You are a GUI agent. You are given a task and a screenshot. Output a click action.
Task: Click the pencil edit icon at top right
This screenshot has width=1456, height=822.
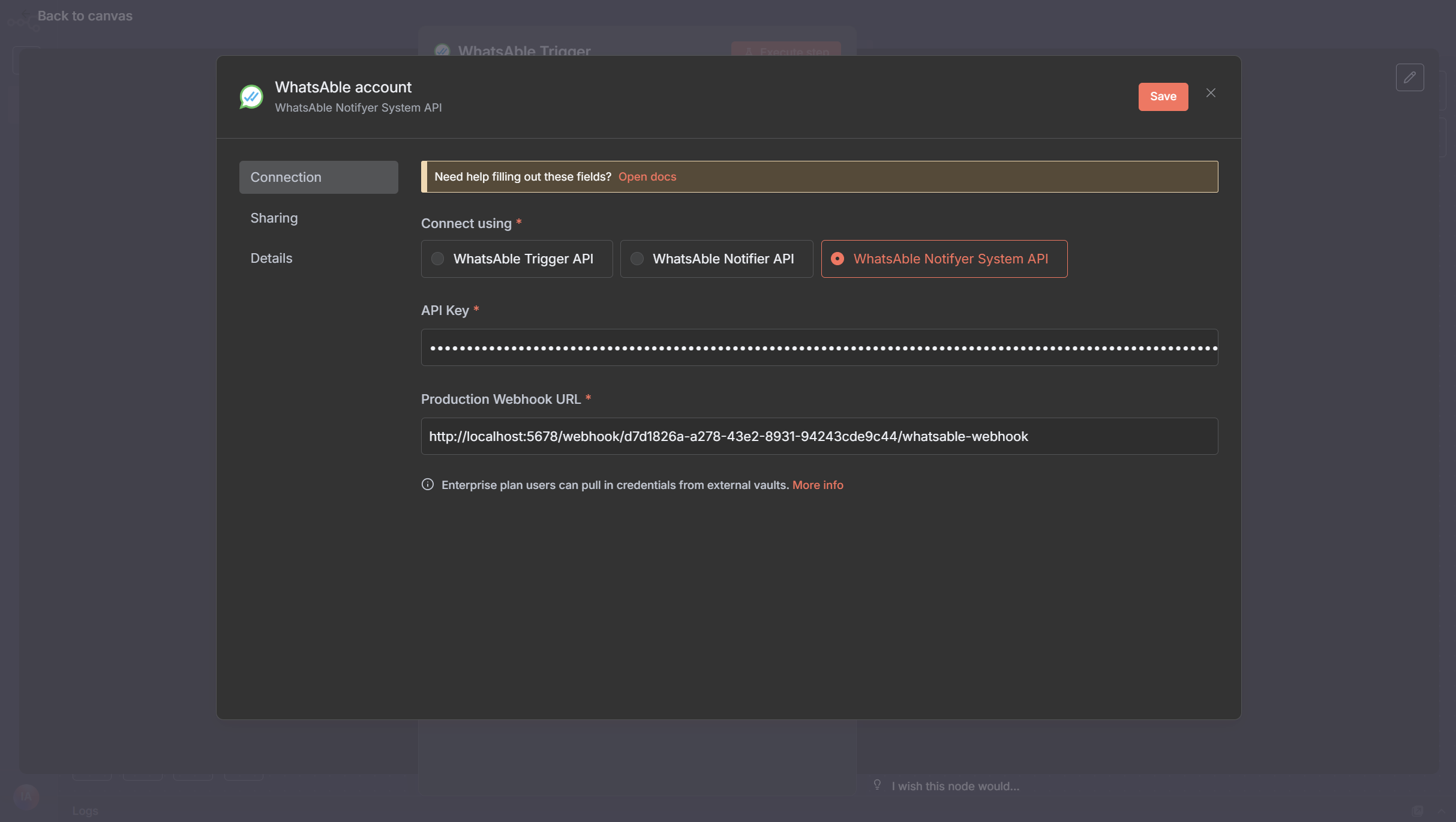click(x=1409, y=77)
